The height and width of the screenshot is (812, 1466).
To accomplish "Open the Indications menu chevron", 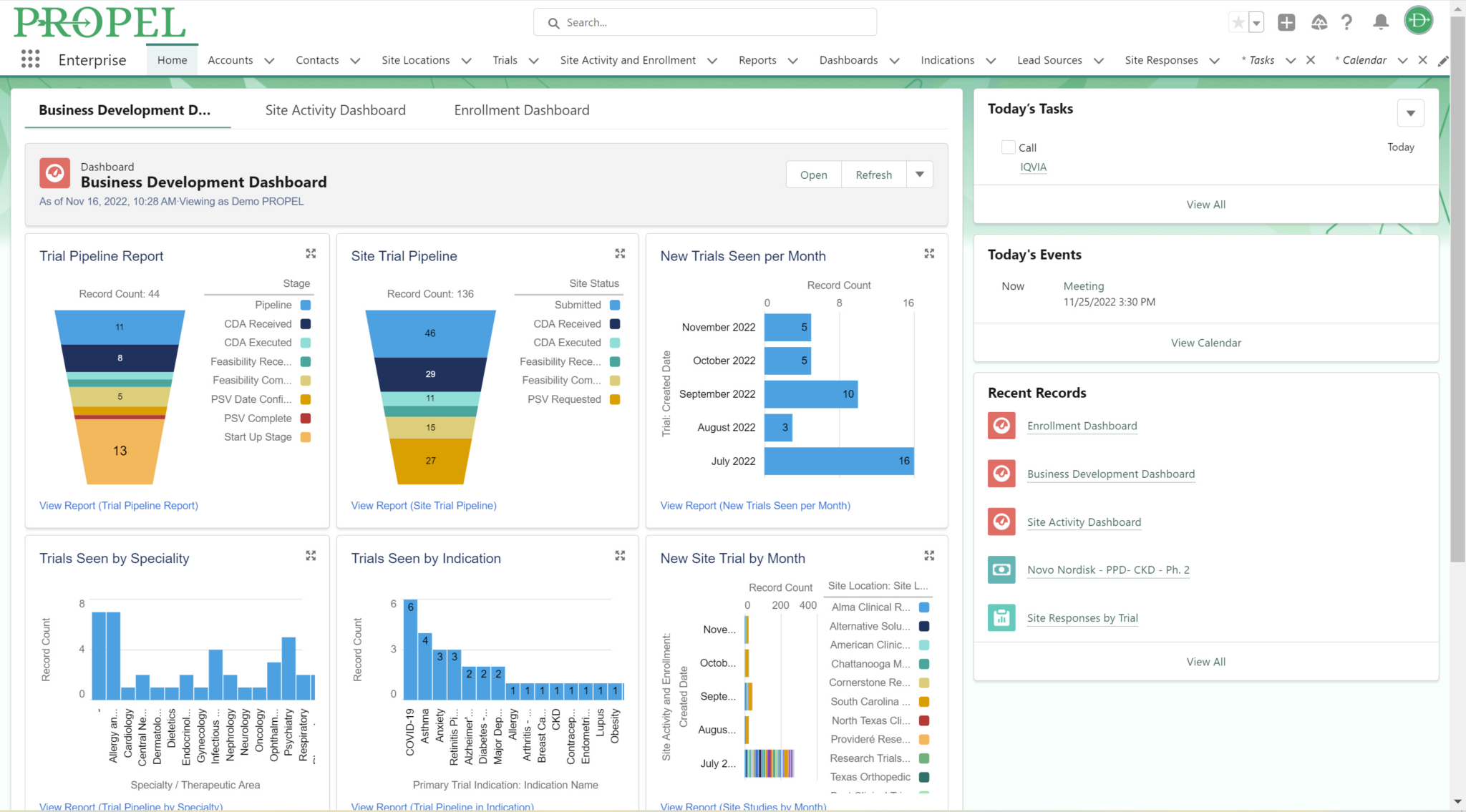I will (991, 61).
